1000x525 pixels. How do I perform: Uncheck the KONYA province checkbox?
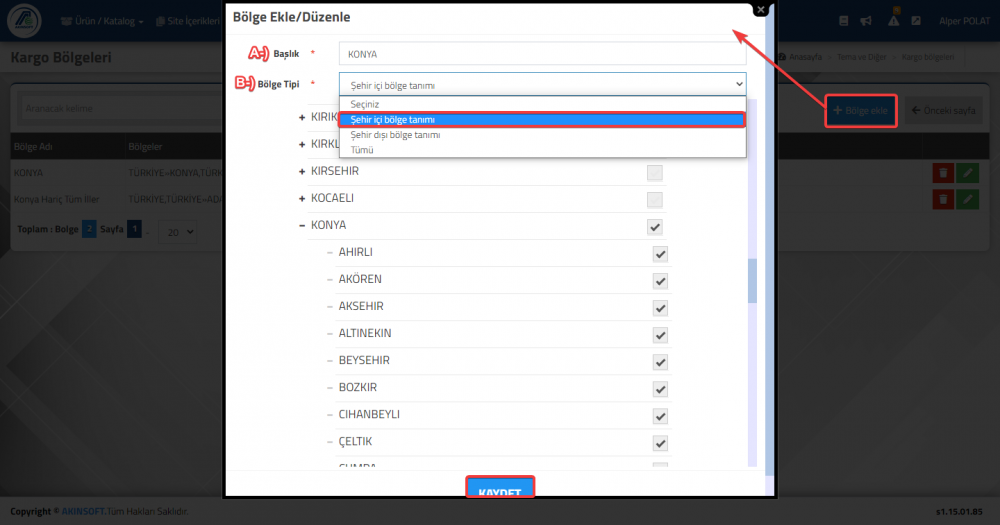click(x=654, y=227)
